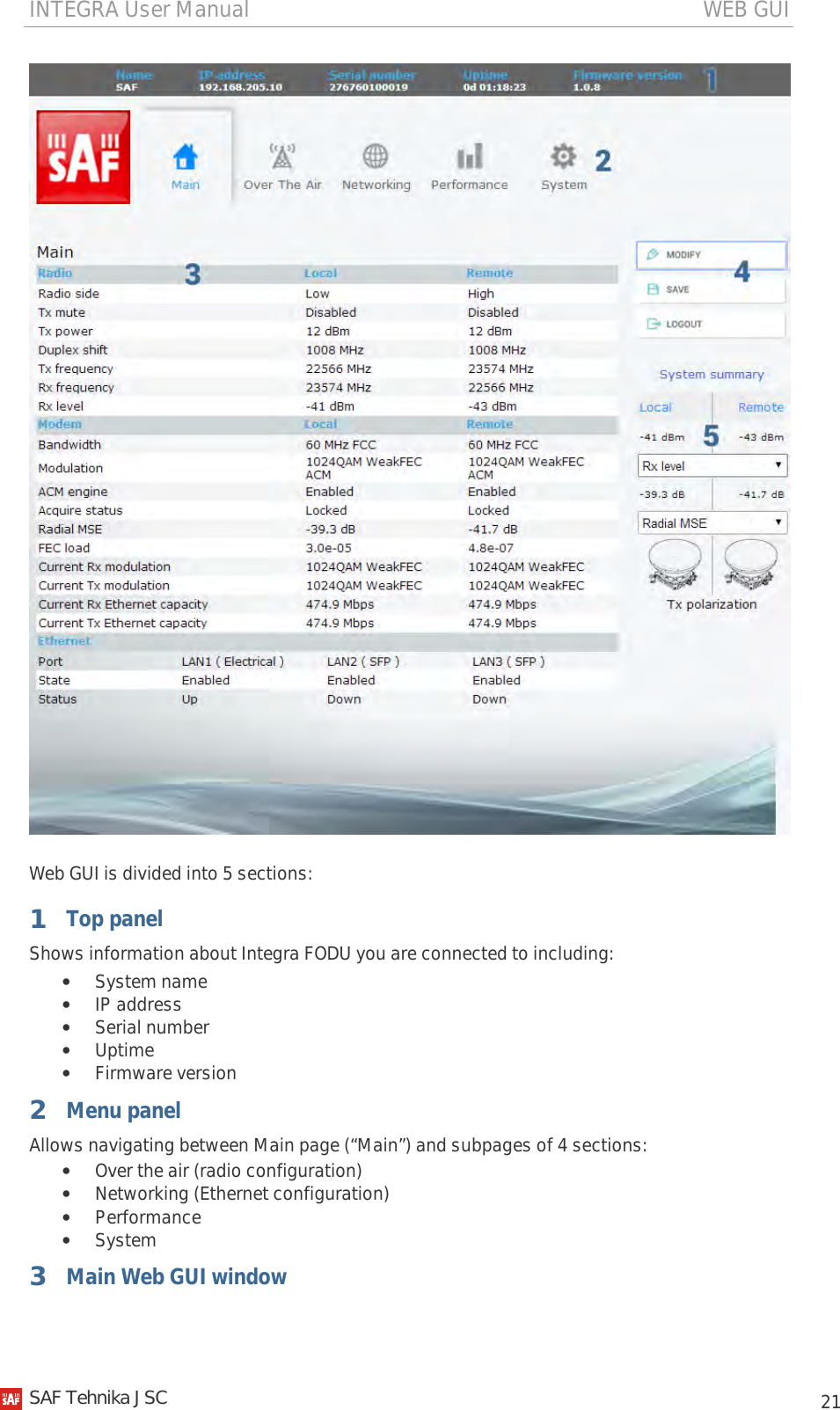Go to Performance tab label
840x1410 pixels.
pyautogui.click(x=470, y=185)
